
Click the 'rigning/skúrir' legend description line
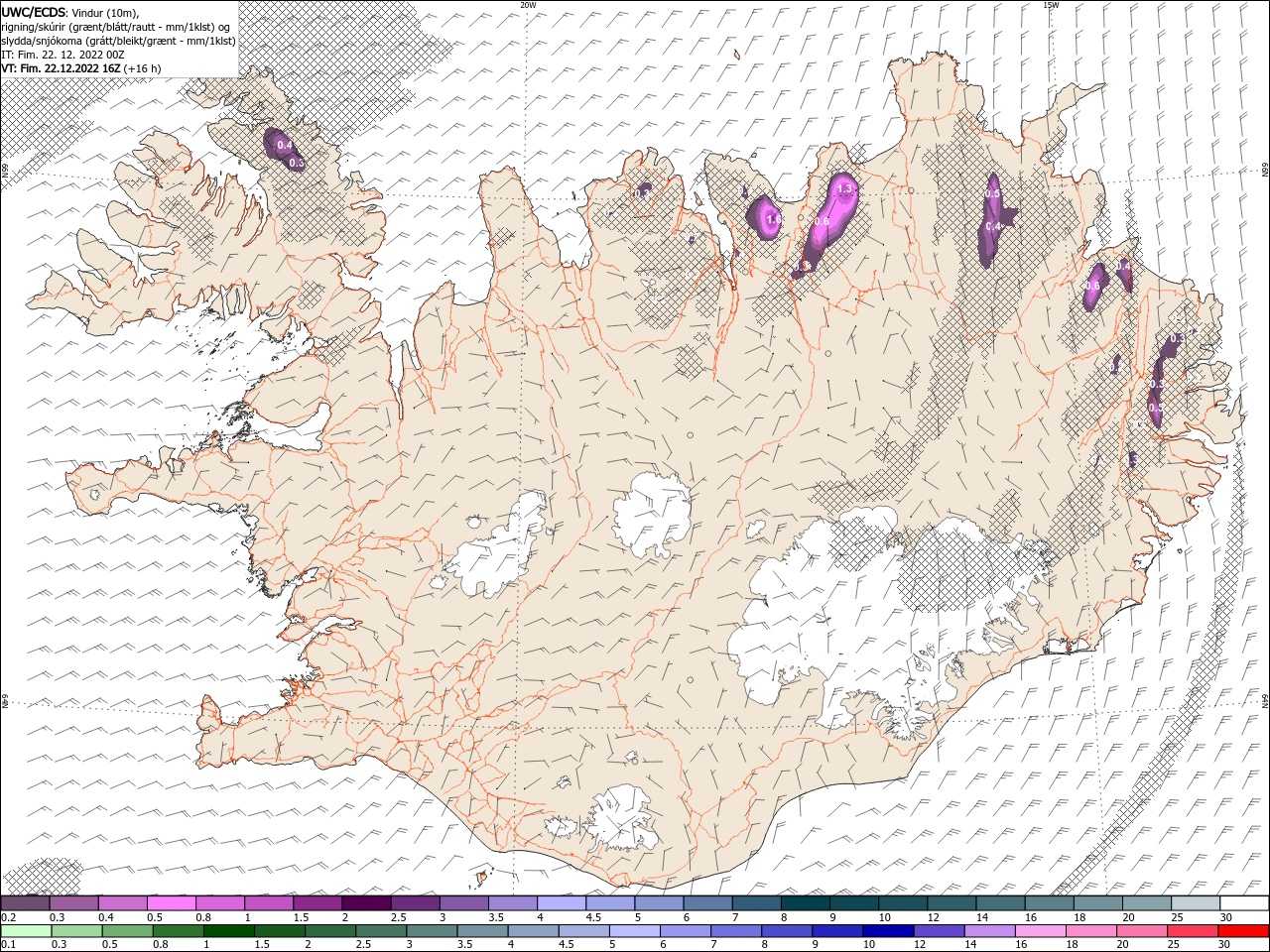pos(116,27)
